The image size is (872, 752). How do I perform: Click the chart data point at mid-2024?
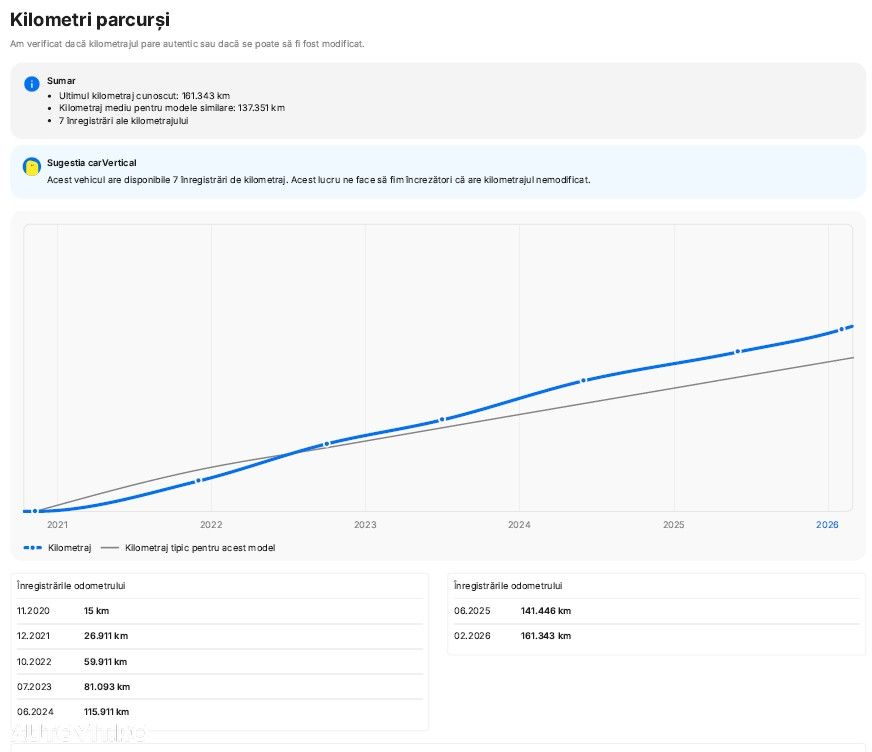pyautogui.click(x=583, y=380)
